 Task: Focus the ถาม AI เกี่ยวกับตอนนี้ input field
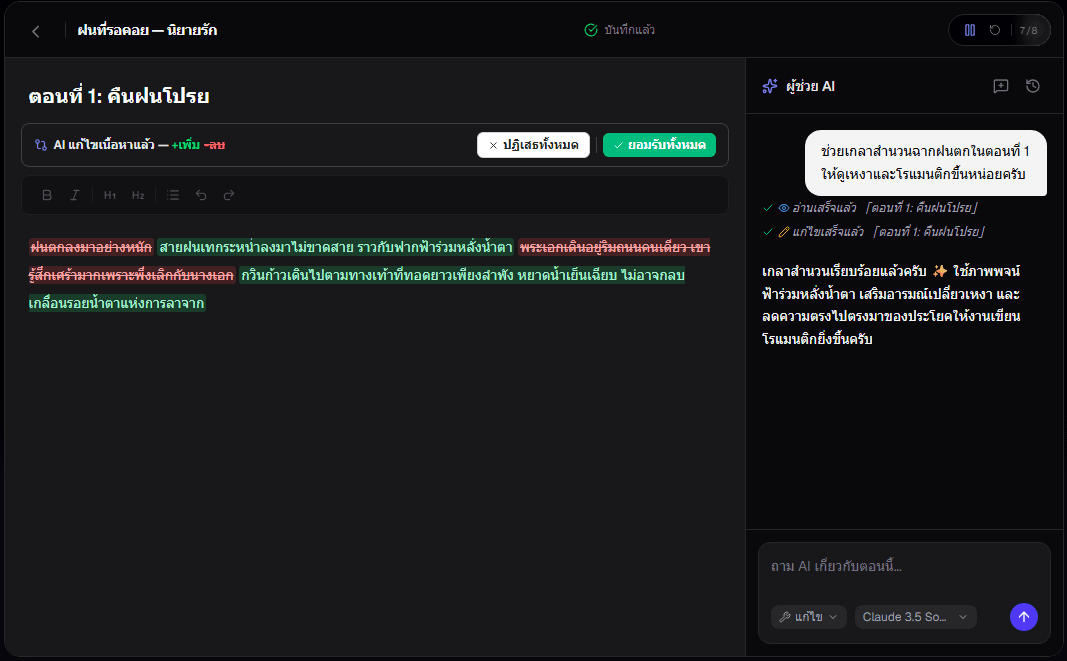coord(904,566)
